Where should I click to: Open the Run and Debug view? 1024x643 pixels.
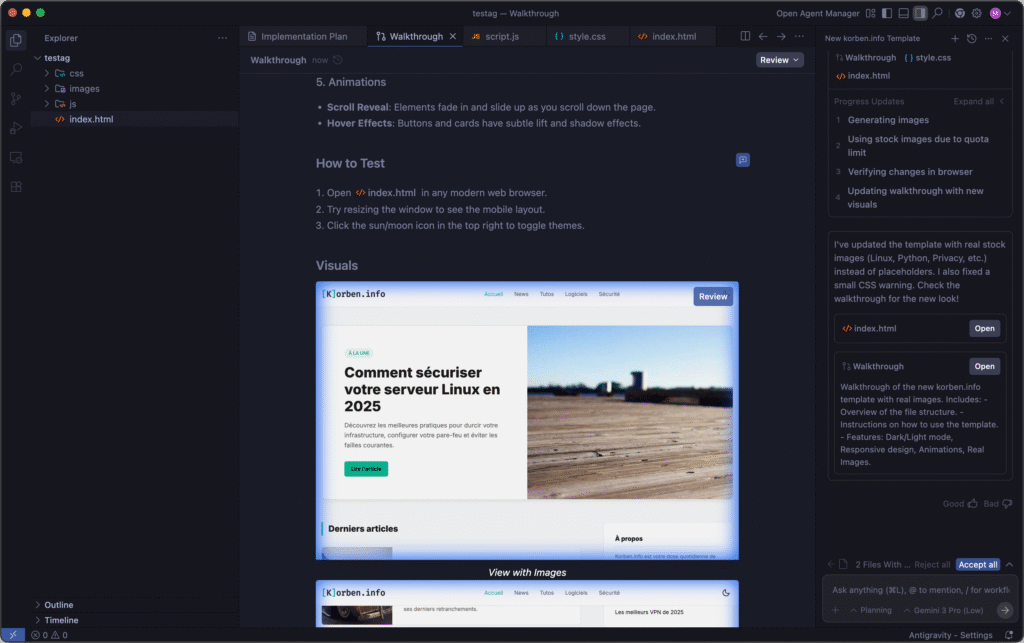coord(16,128)
